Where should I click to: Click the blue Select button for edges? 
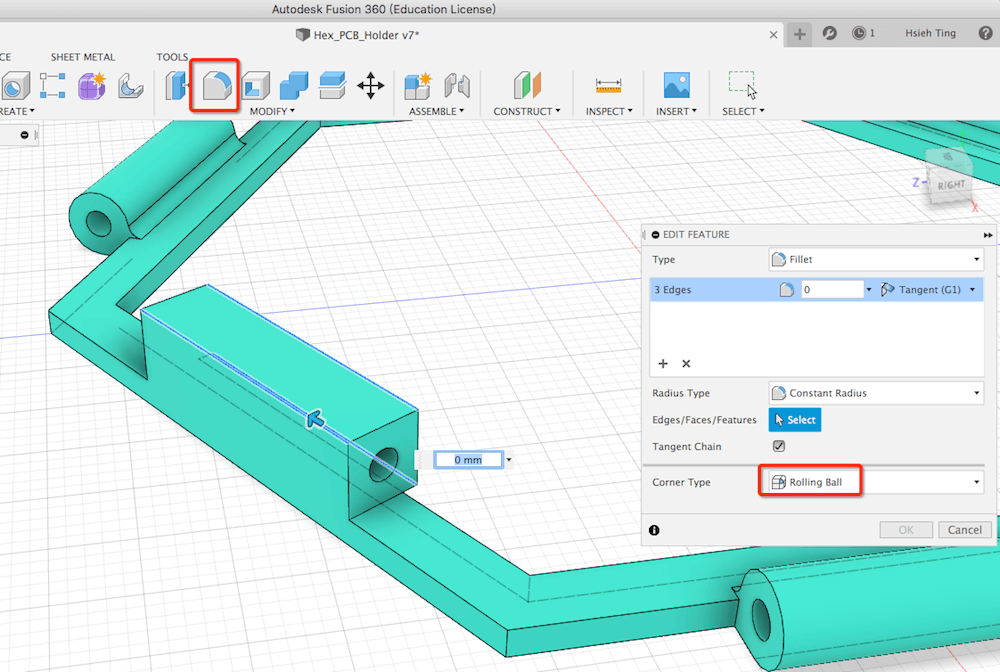(x=795, y=420)
